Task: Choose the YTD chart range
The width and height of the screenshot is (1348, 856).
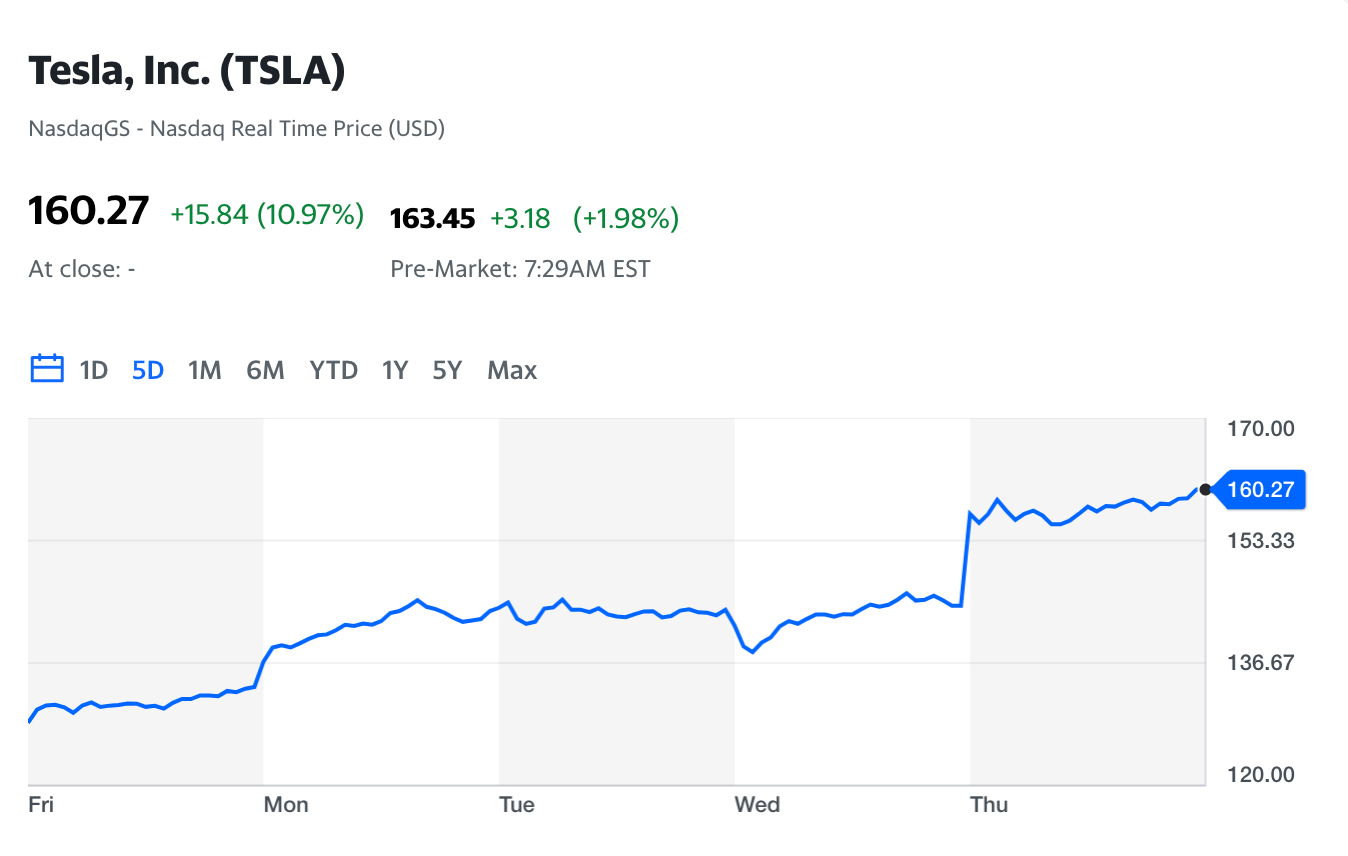Action: pyautogui.click(x=333, y=371)
